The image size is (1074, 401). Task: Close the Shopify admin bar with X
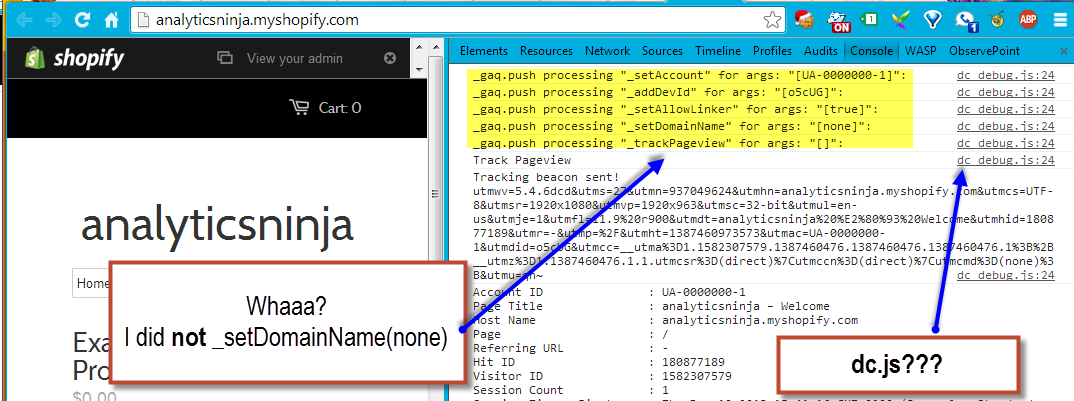[390, 58]
